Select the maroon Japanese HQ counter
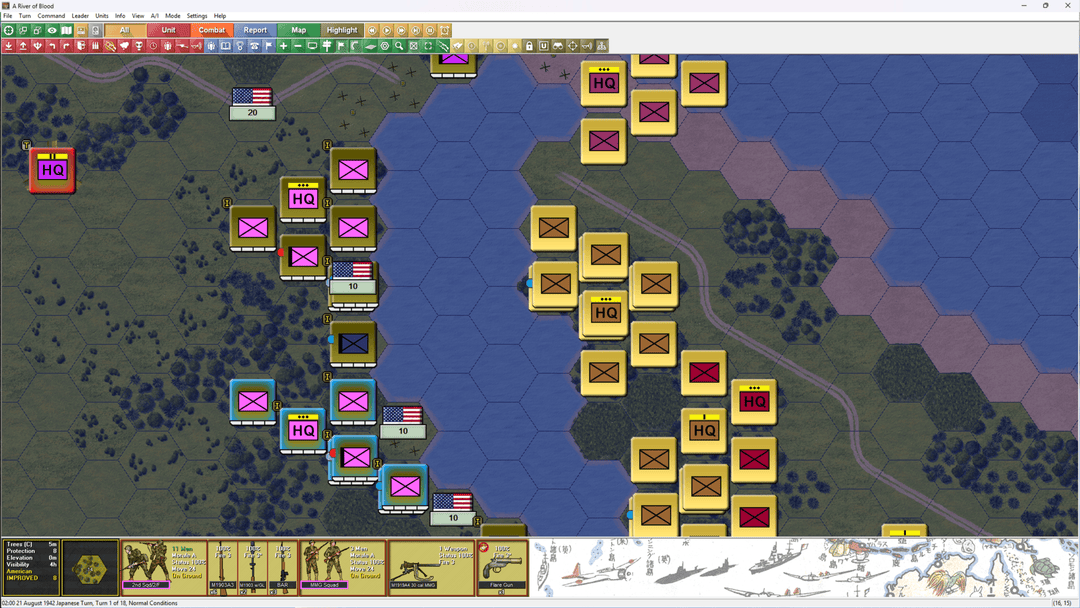The width and height of the screenshot is (1080, 608). tap(604, 83)
